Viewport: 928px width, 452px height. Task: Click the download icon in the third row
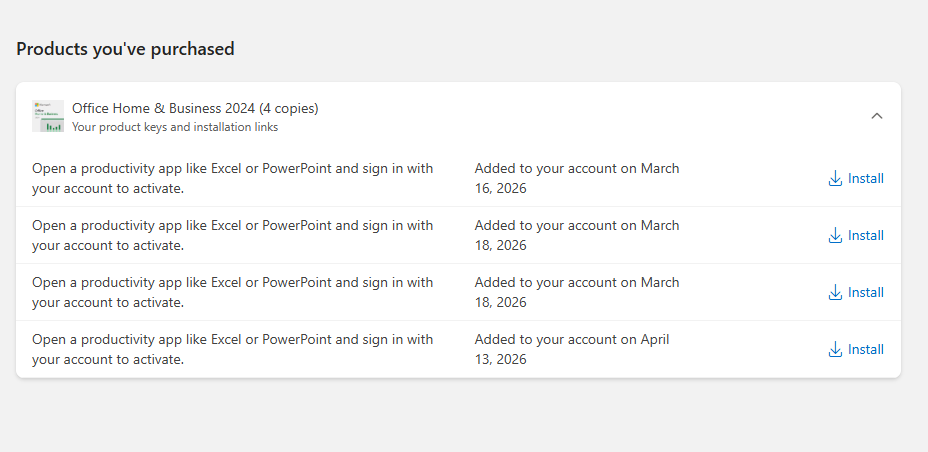click(x=835, y=293)
